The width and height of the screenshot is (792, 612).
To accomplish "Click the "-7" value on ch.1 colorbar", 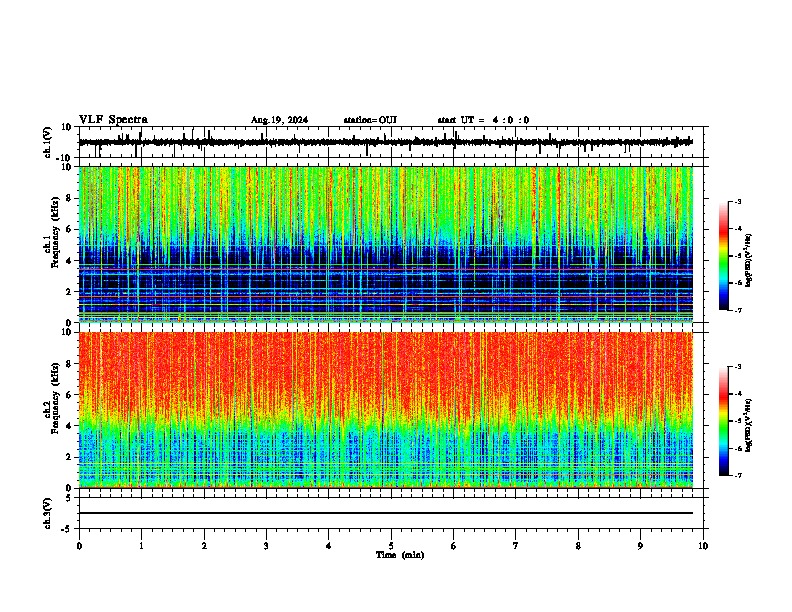I will pyautogui.click(x=737, y=310).
